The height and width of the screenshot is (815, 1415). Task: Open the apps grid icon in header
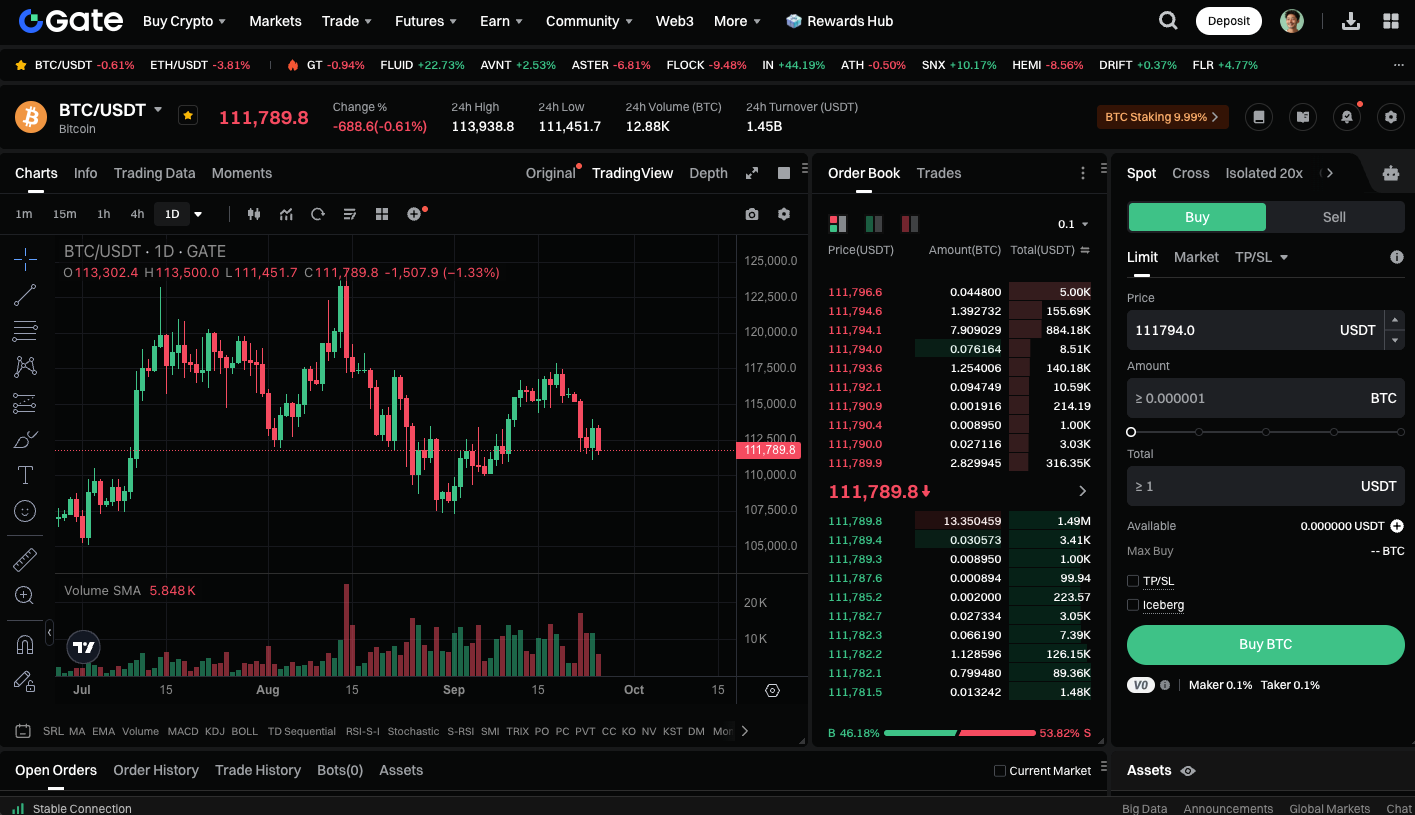(1390, 21)
